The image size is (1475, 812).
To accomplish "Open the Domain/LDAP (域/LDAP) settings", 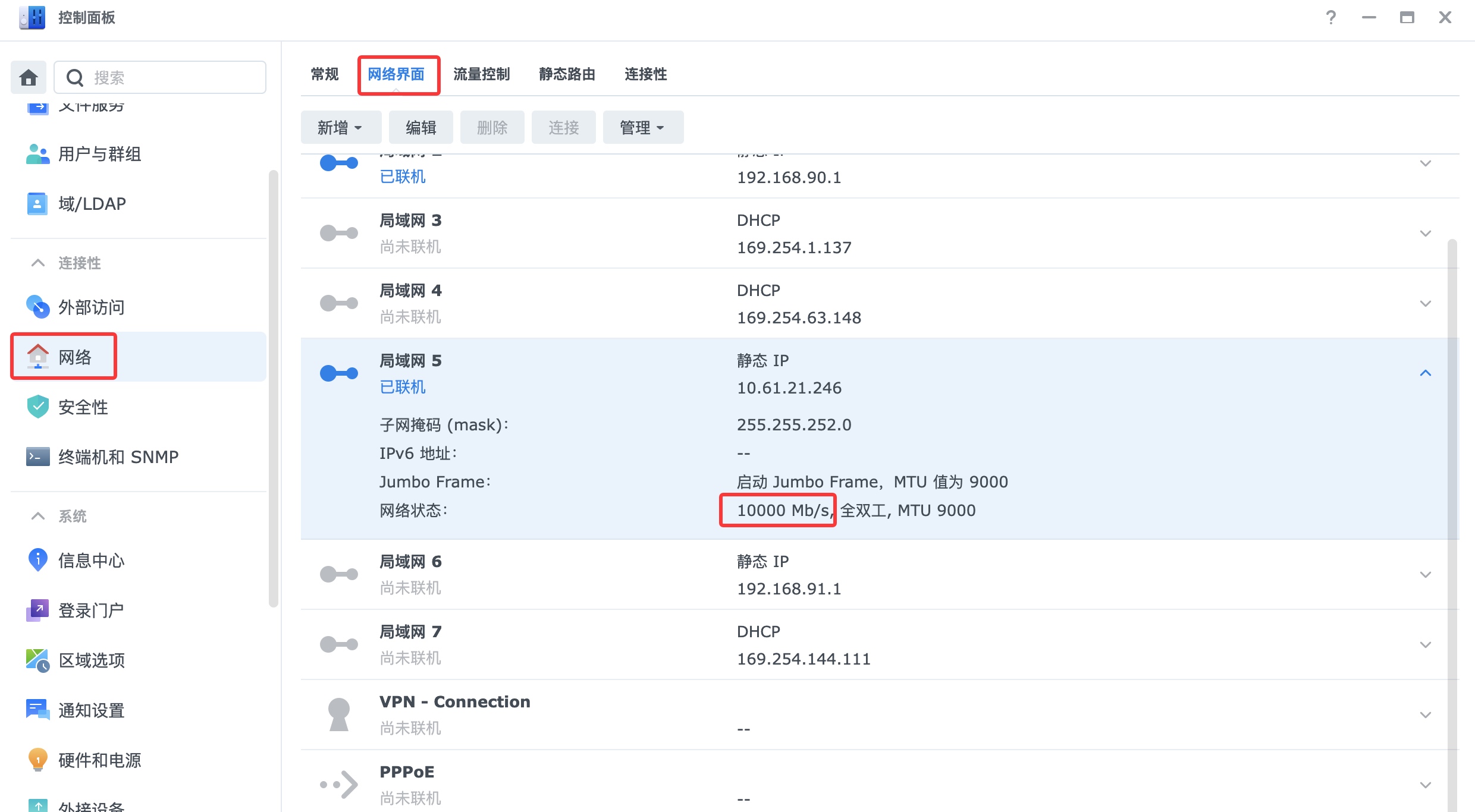I will click(x=92, y=204).
